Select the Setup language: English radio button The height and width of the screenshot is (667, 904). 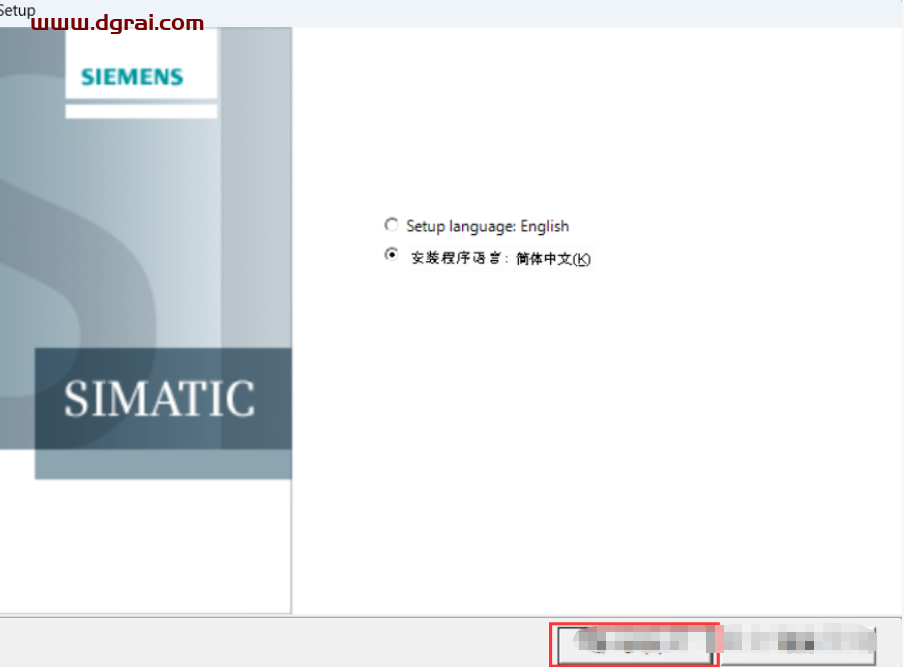pos(391,226)
